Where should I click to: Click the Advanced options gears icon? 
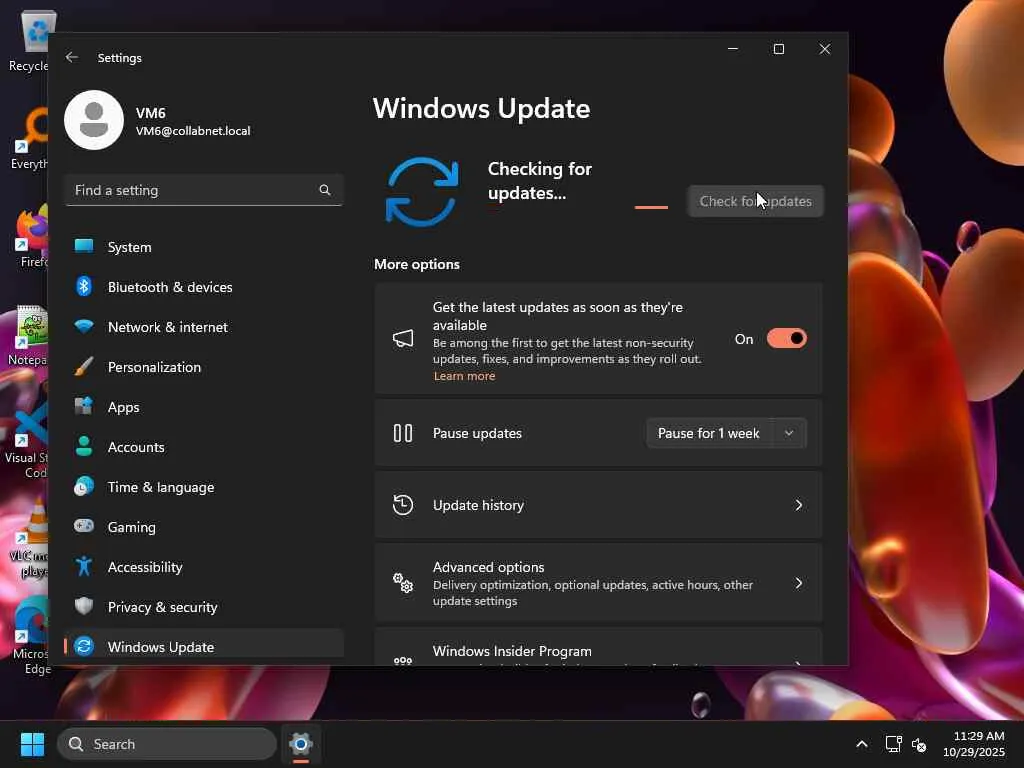pos(403,582)
